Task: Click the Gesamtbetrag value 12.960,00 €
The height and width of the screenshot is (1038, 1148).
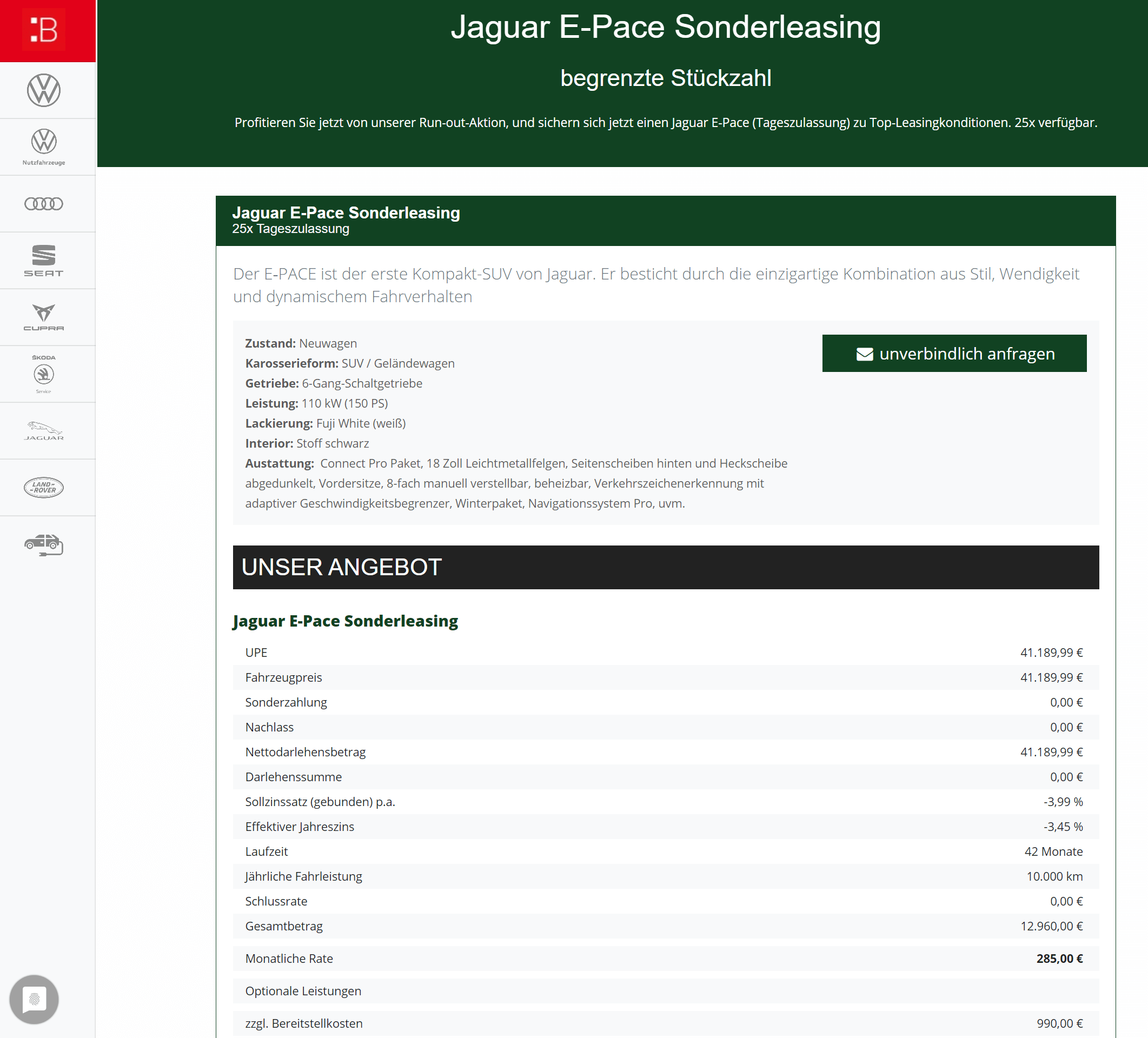Action: pos(1051,927)
